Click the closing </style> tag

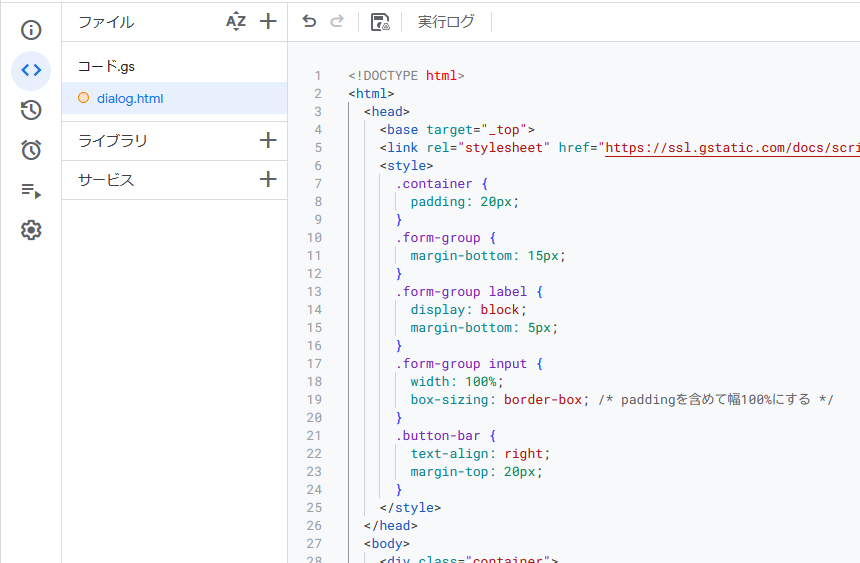(410, 508)
